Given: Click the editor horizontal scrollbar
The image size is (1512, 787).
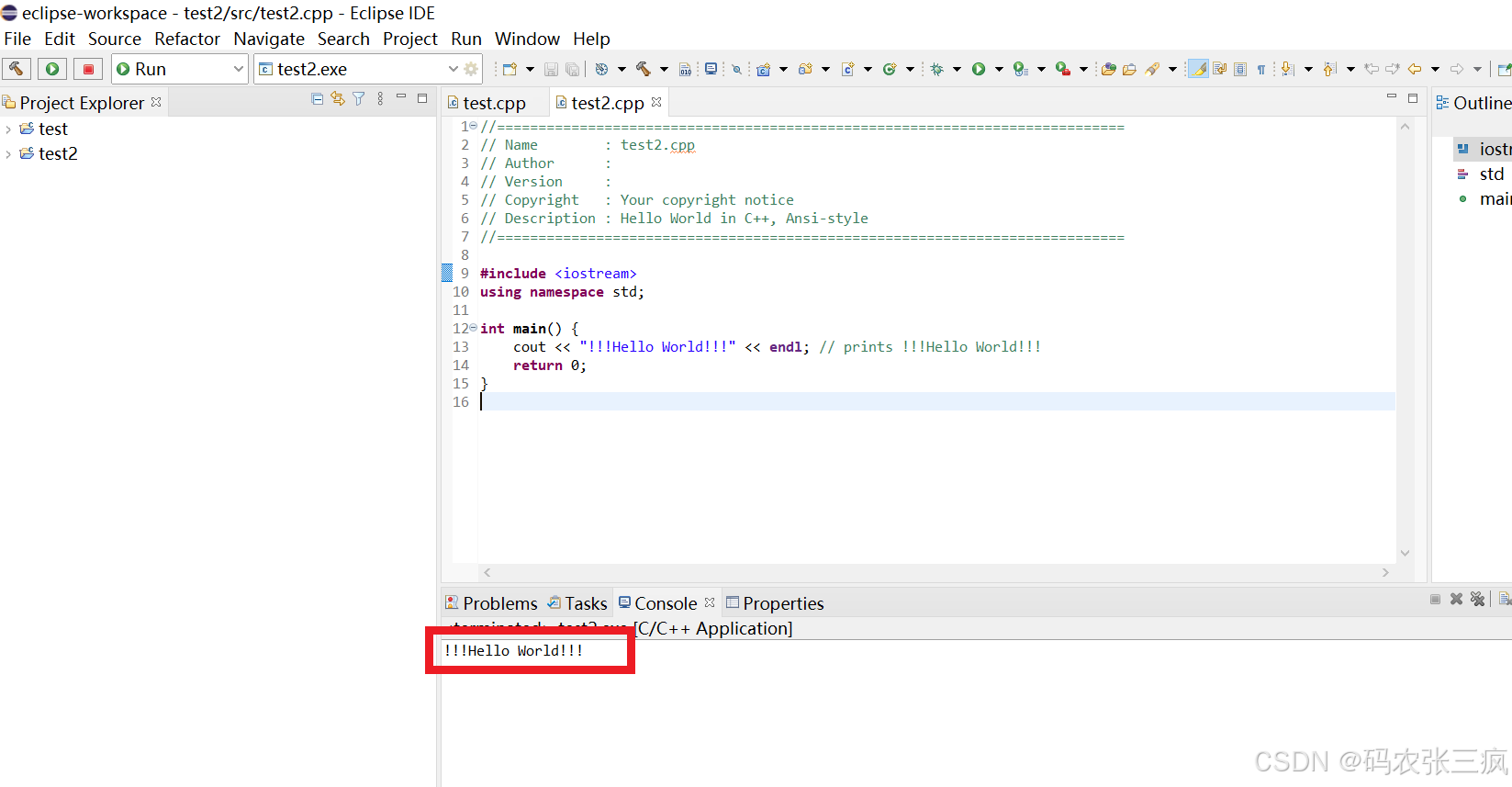Looking at the screenshot, I should pyautogui.click(x=936, y=572).
